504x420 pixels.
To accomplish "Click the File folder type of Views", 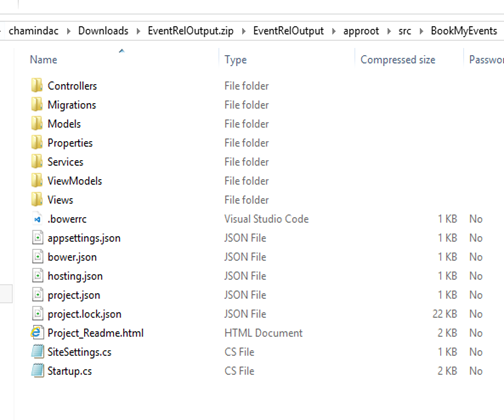I will tap(246, 200).
